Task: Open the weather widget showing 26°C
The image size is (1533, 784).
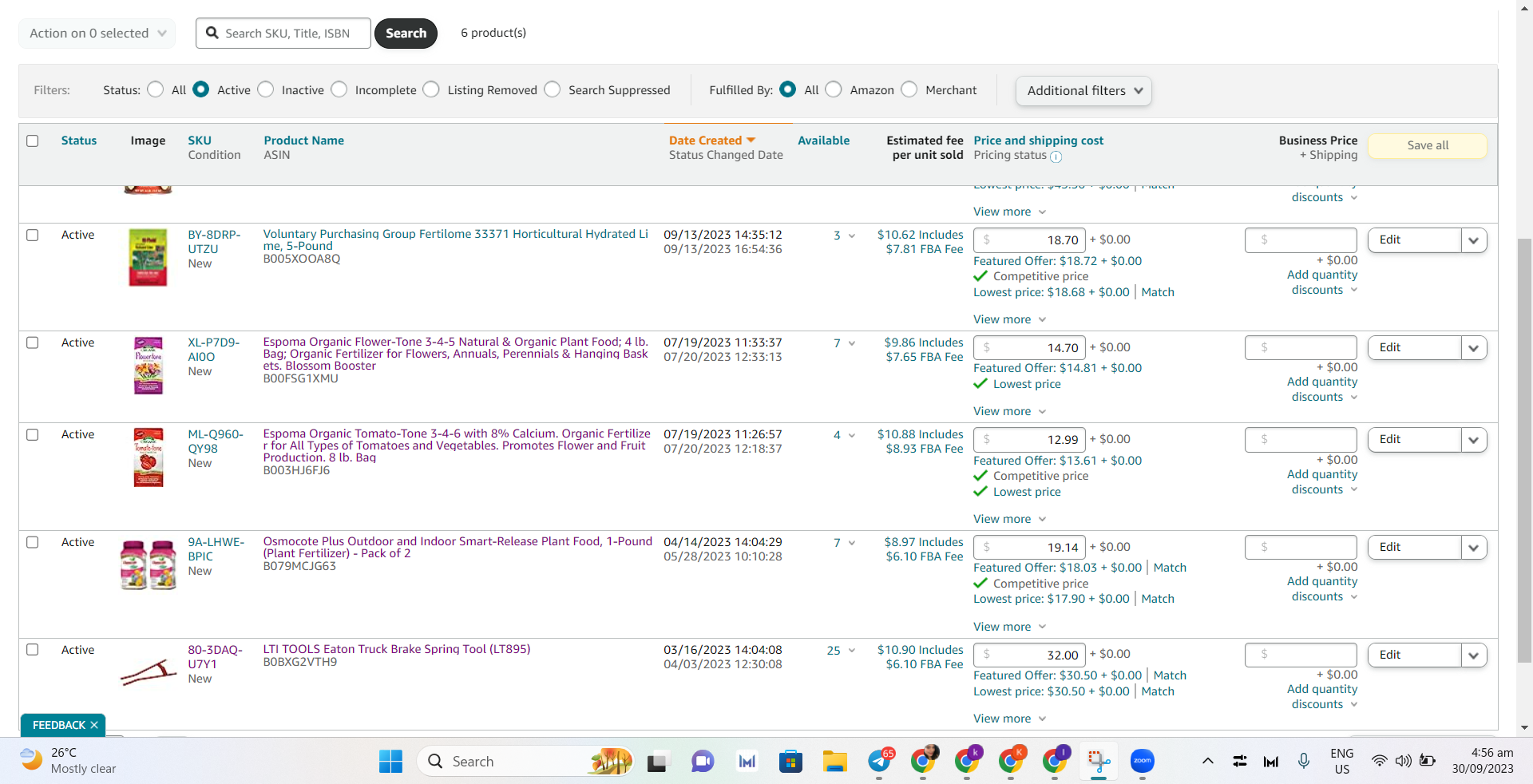Action: click(x=69, y=761)
